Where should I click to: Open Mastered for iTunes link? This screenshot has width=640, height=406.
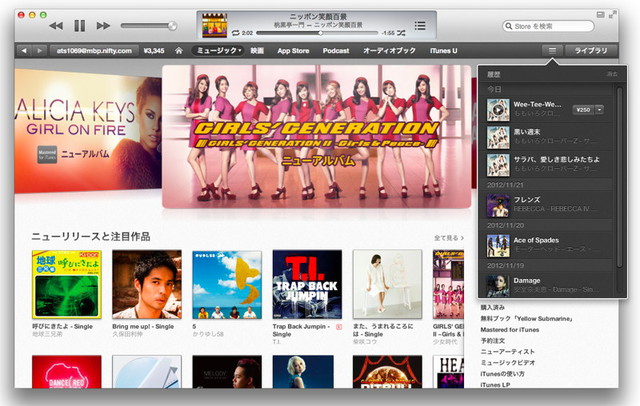510,329
